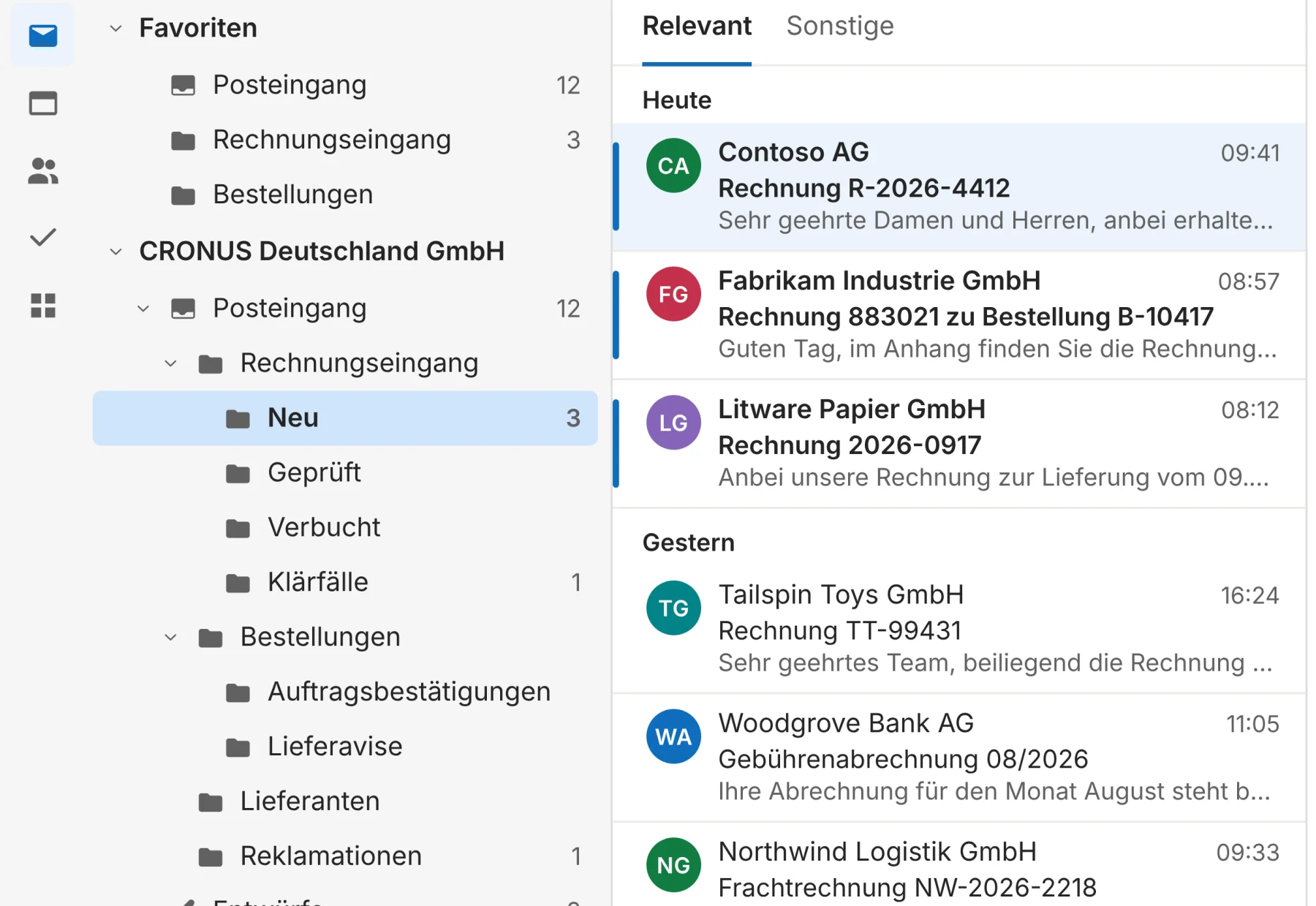
Task: Open the Calendar icon in sidebar
Action: coord(43,103)
